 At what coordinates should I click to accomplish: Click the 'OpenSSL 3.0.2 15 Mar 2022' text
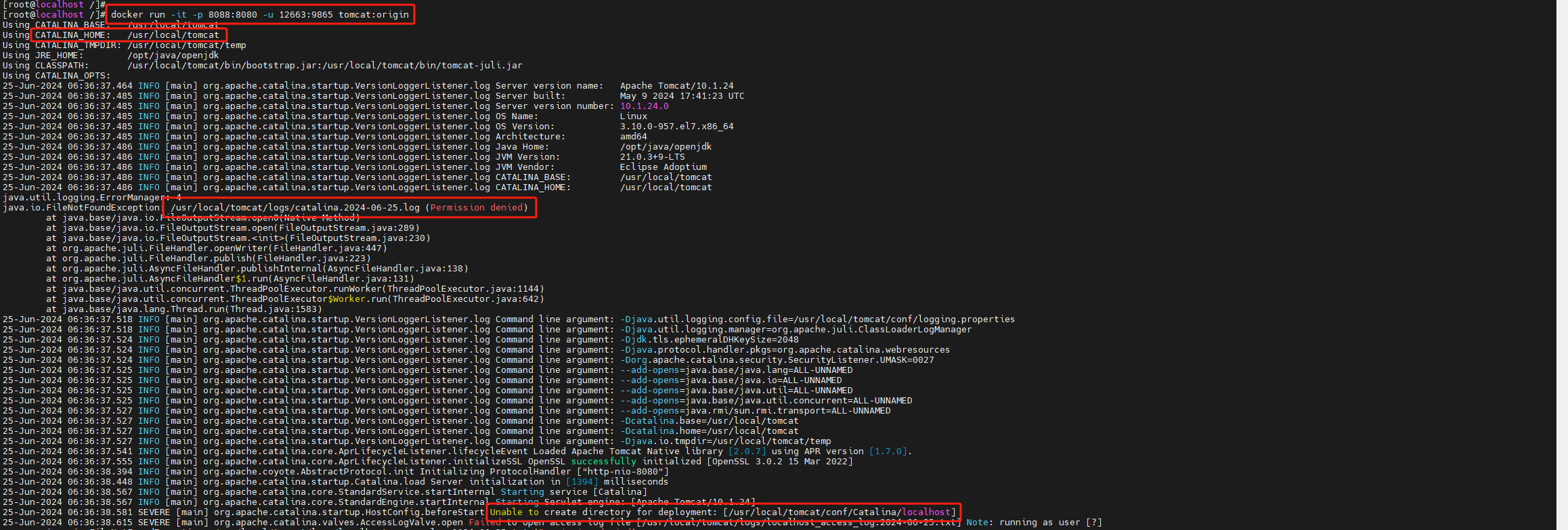pos(780,461)
